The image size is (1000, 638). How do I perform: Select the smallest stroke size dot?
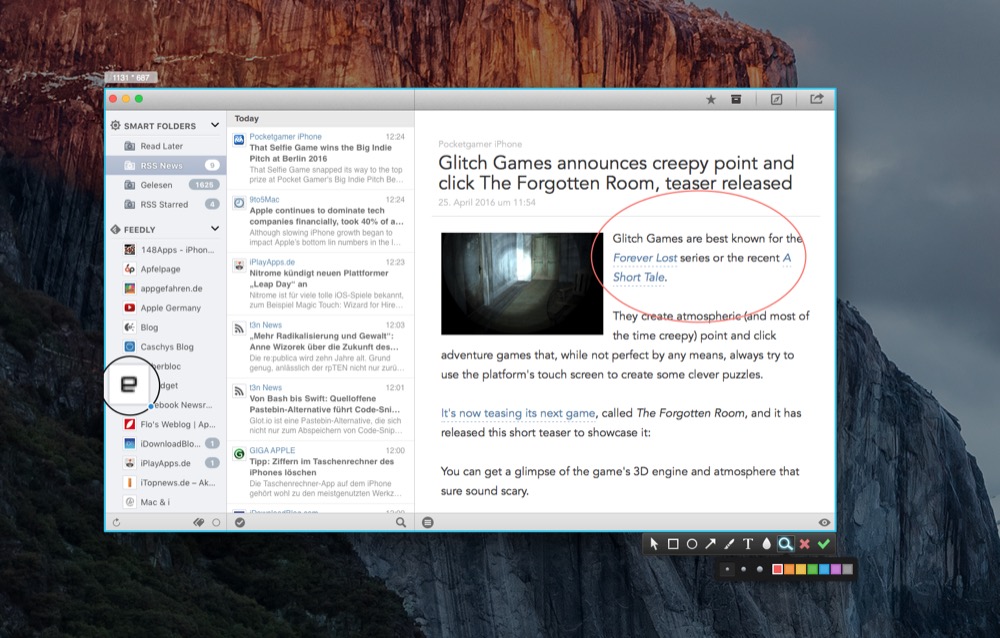click(727, 569)
